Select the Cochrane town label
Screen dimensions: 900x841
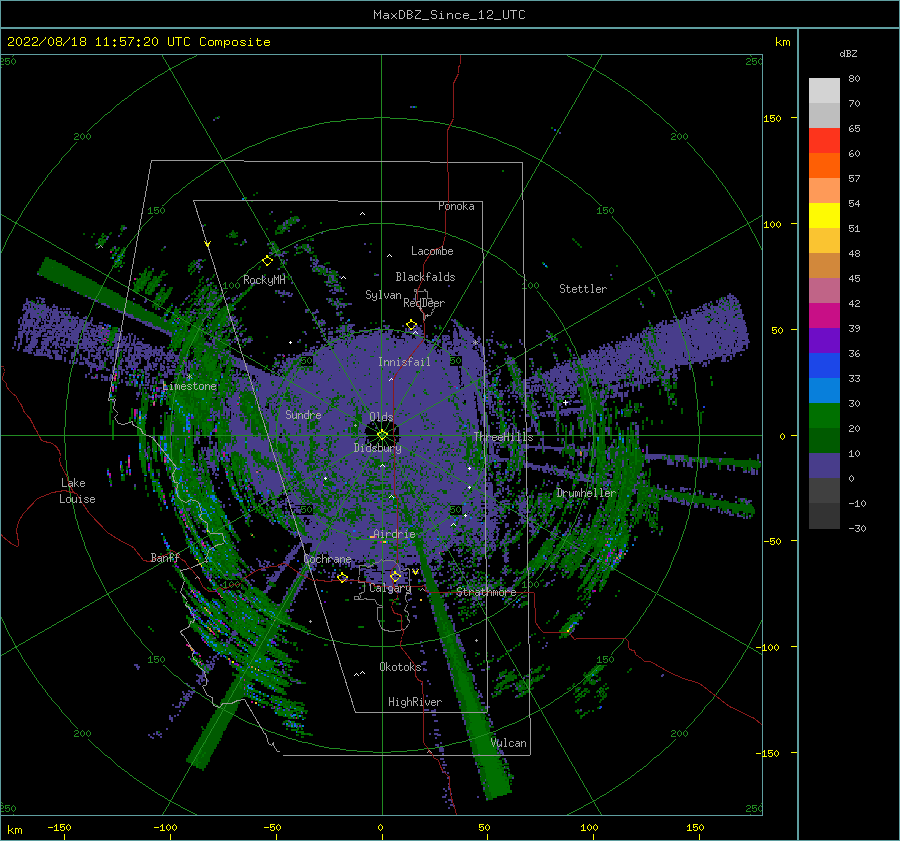pyautogui.click(x=327, y=559)
